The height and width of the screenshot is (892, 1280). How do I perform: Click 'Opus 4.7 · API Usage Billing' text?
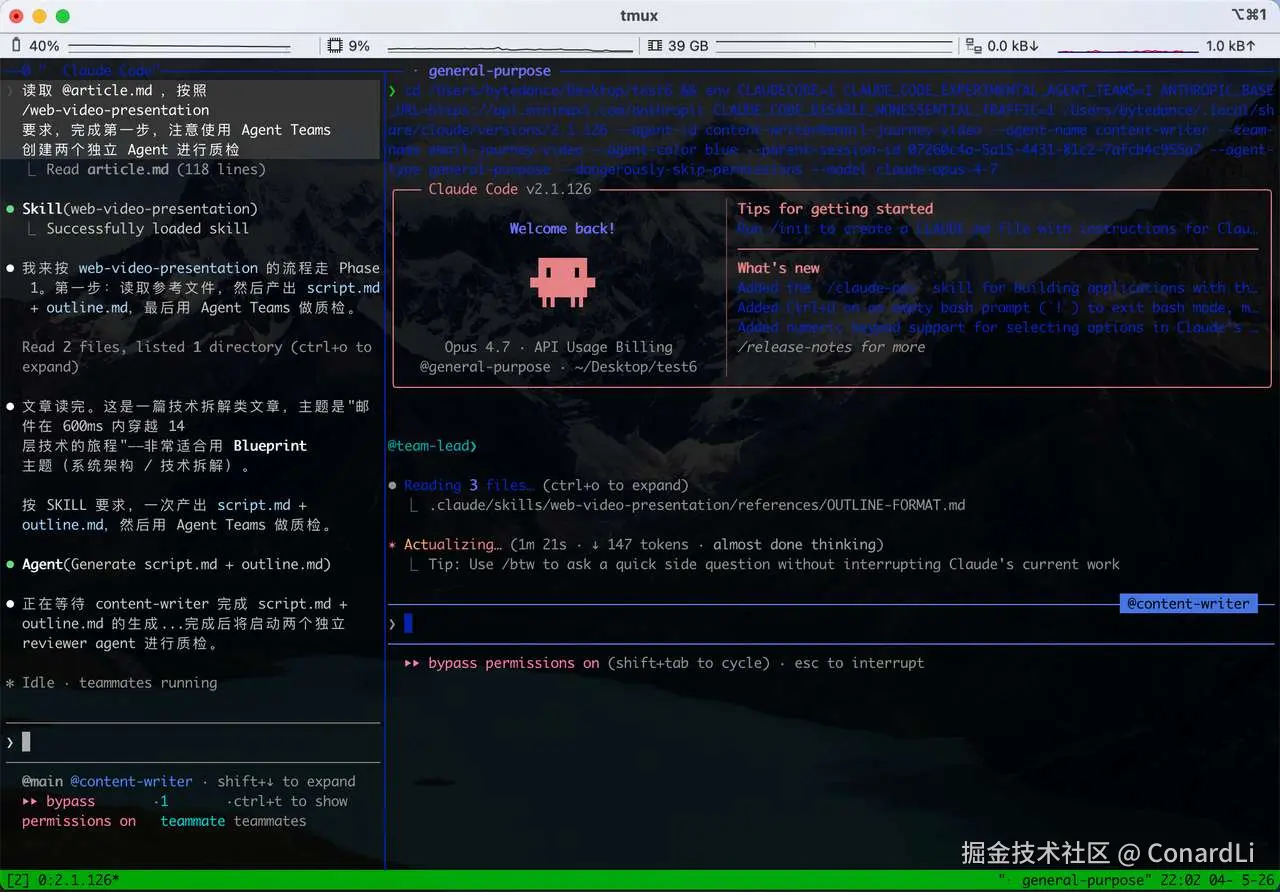coord(558,347)
